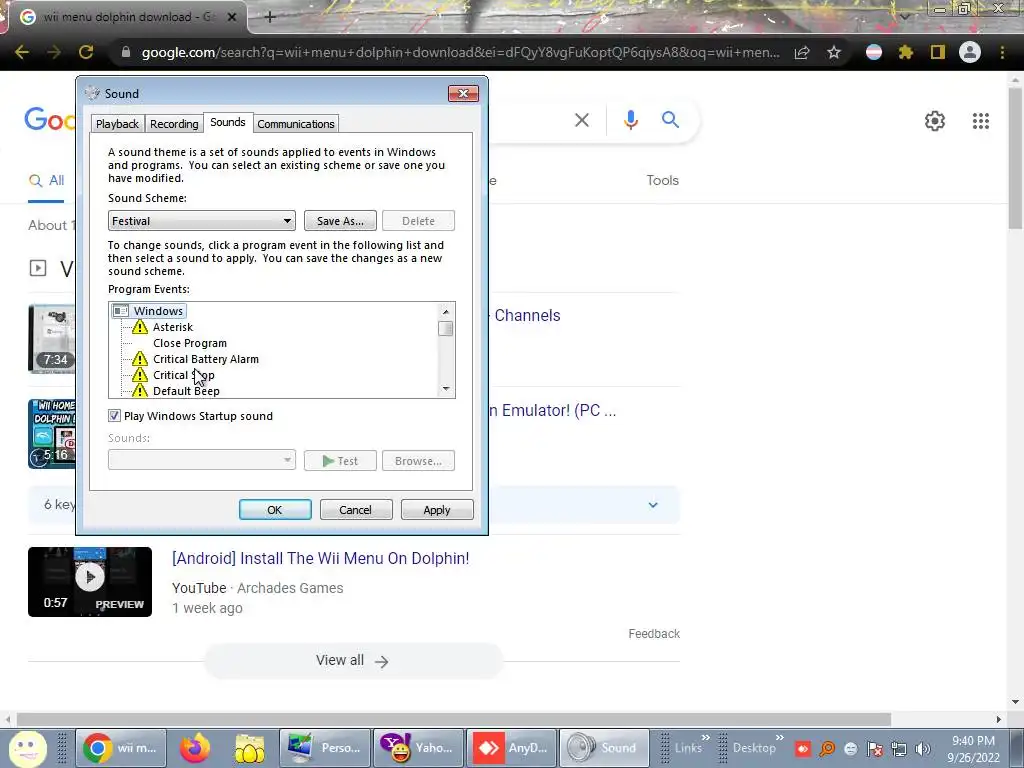Close the Sound dialog with red X
The width and height of the screenshot is (1024, 768).
click(463, 93)
